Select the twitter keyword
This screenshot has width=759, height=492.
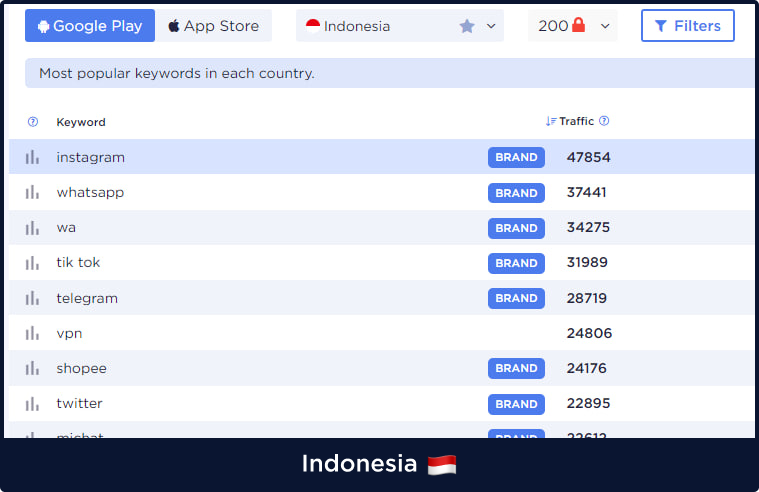click(79, 403)
